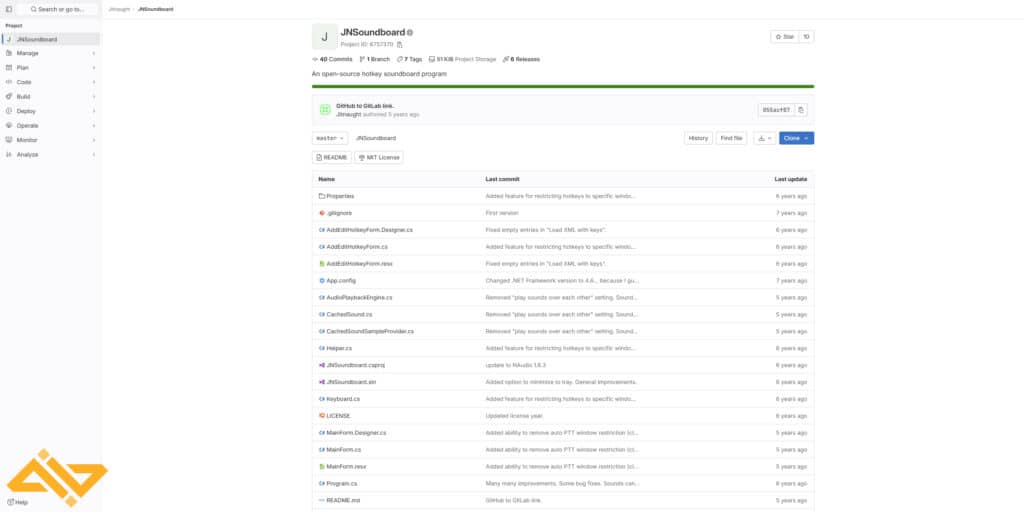Image resolution: width=1024 pixels, height=512 pixels.
Task: Click commit SHA 055acf07 button
Action: [x=776, y=110]
